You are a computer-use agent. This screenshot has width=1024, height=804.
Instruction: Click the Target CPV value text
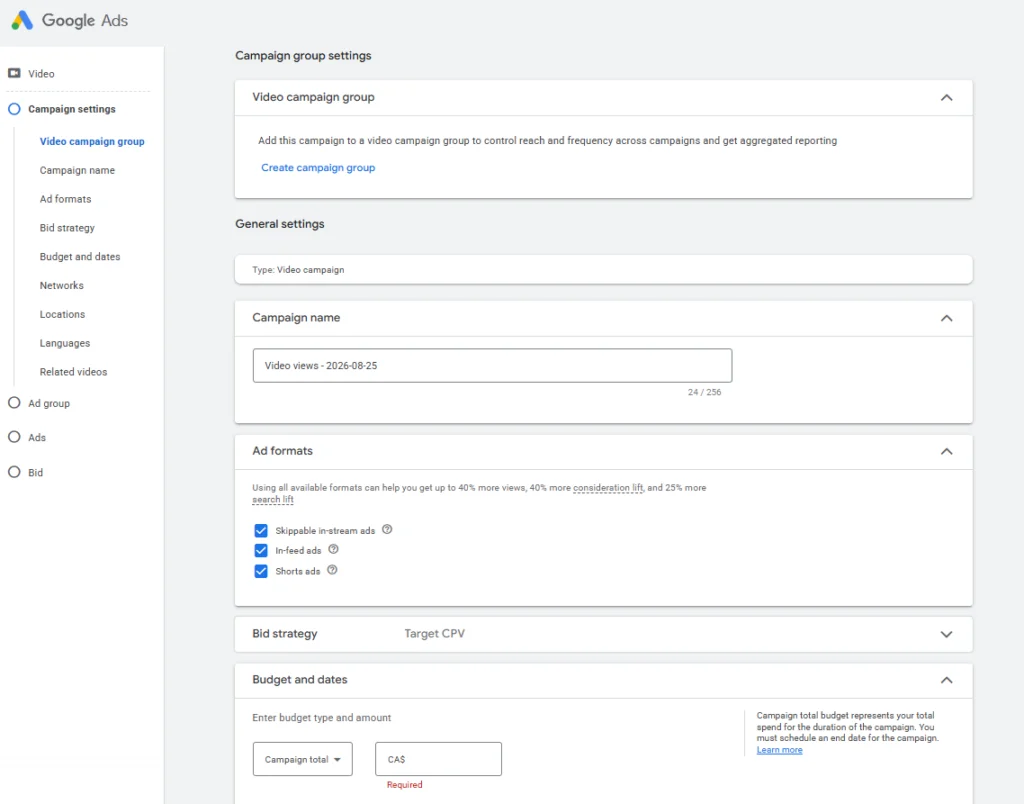434,634
